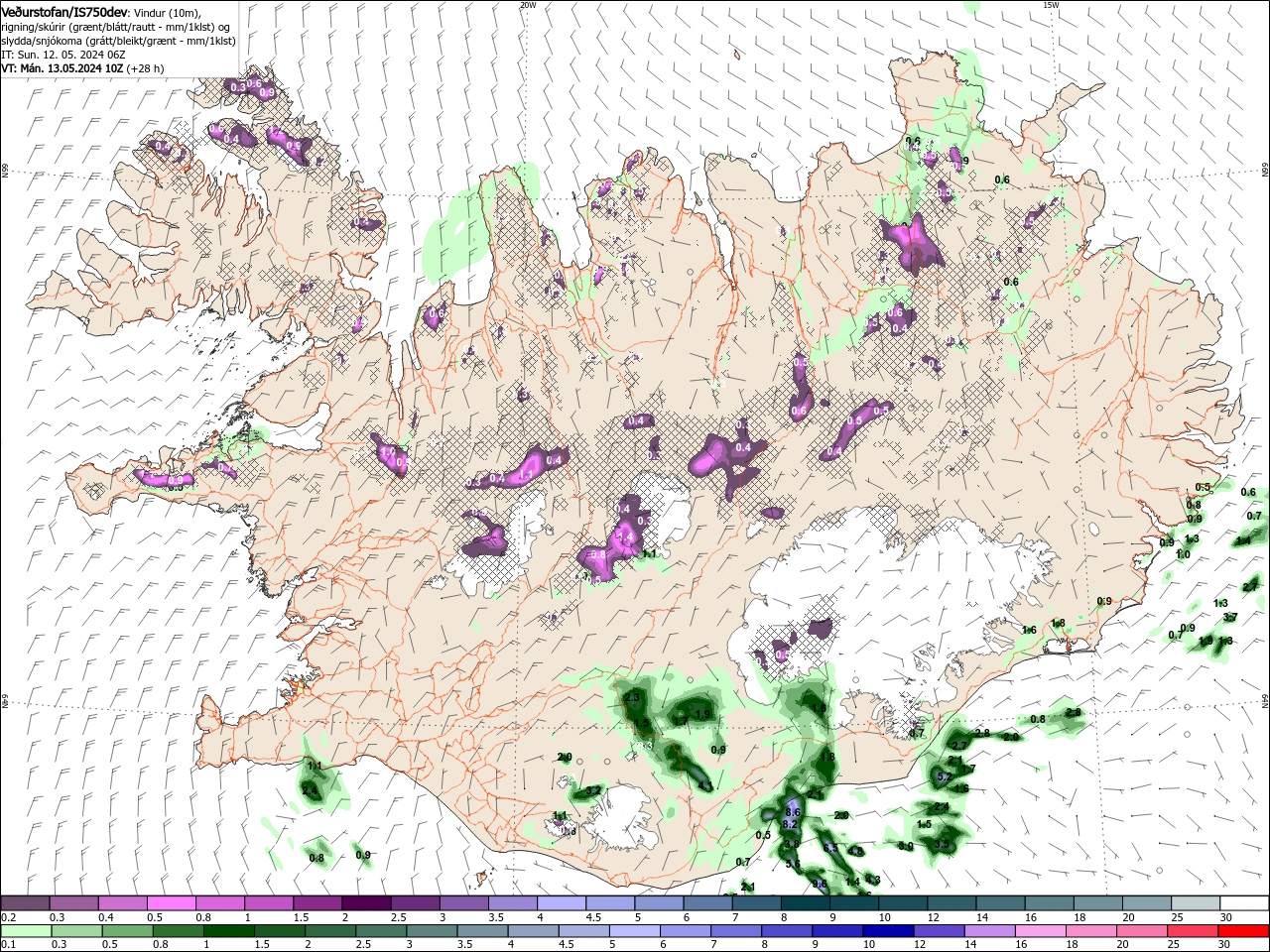
Task: Click the 'Vindur (10m)' text in the header
Action: 167,12
